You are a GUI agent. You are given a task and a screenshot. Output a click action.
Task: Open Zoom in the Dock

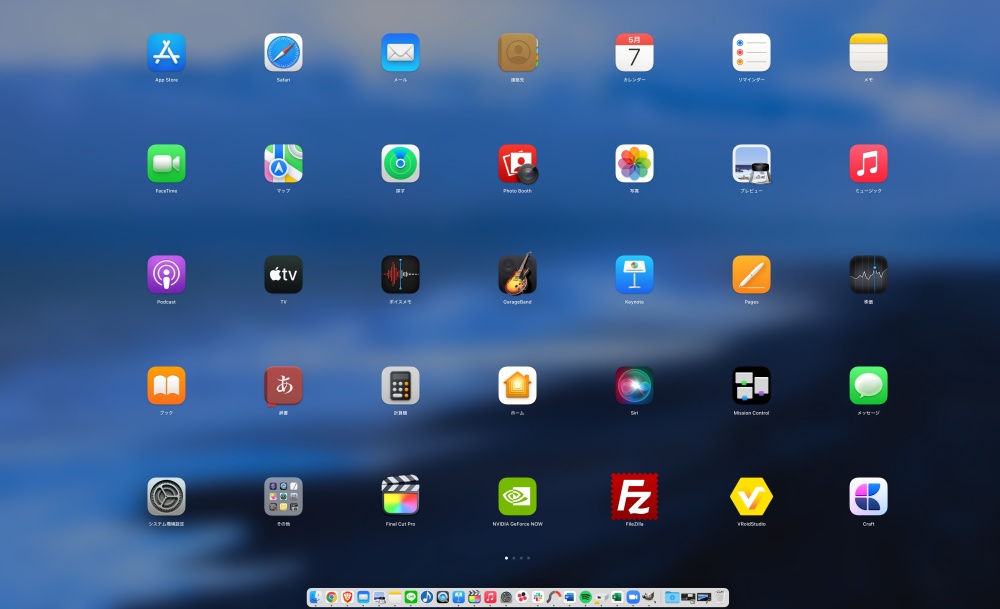tap(633, 597)
